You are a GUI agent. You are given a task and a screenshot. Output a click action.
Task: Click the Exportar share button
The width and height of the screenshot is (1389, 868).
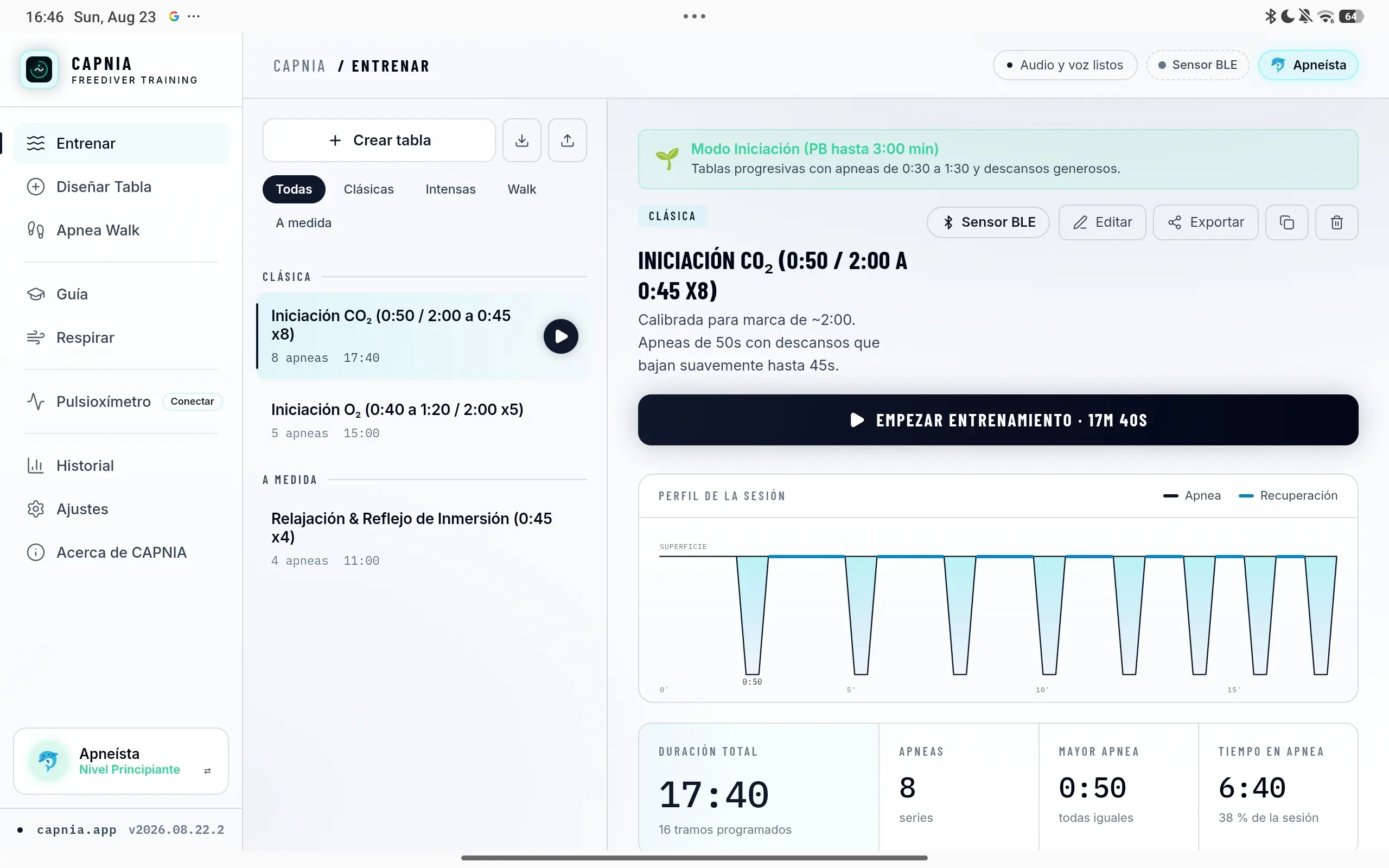1205,222
